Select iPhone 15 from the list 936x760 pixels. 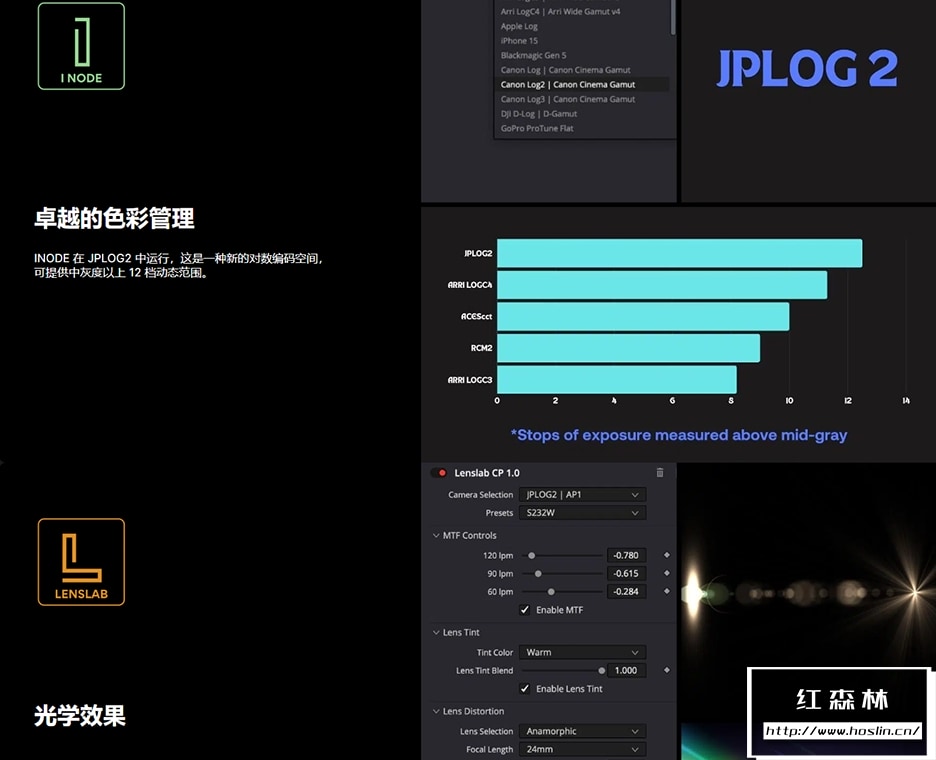(519, 41)
